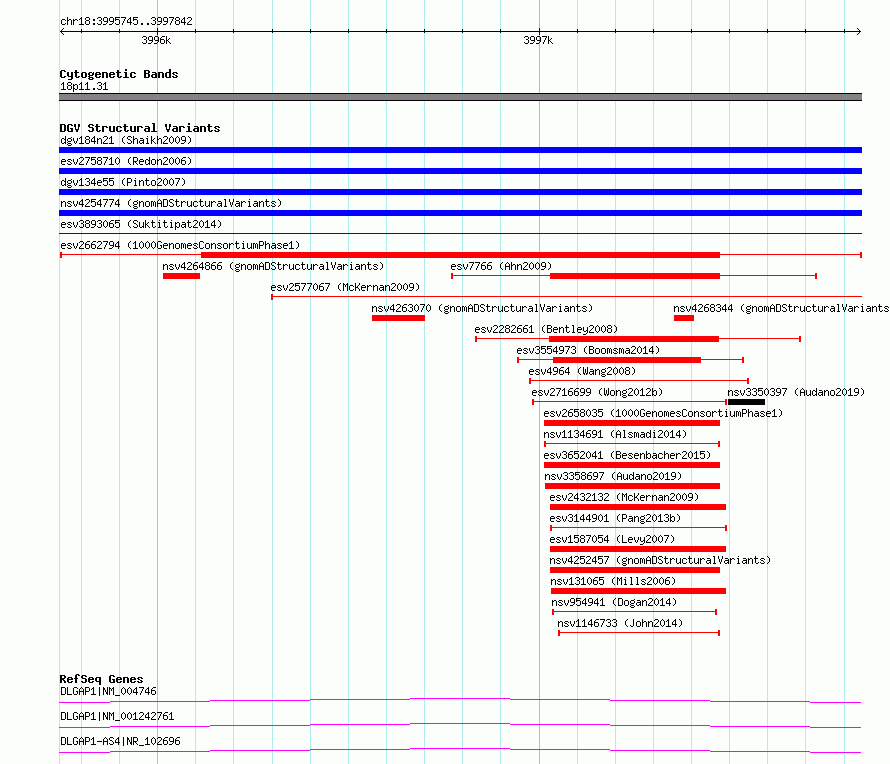Click the nsv4254774 gnomAD variant label

click(171, 203)
